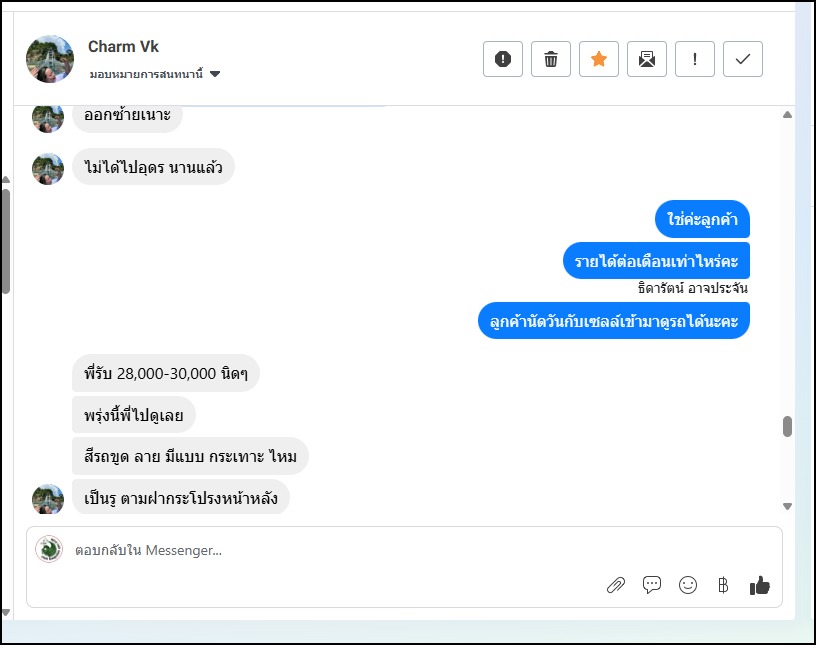Screen dimensions: 816x645
Task: Click avatar next to 'เป็นรู ตามฝากระโปรงหน้าหลัง'
Action: pos(48,499)
